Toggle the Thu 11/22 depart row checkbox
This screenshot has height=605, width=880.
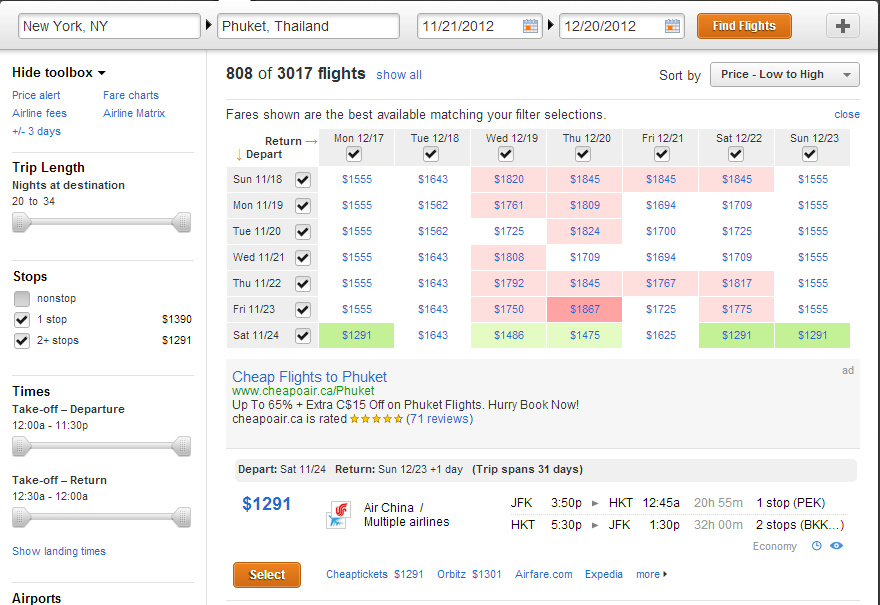click(302, 283)
